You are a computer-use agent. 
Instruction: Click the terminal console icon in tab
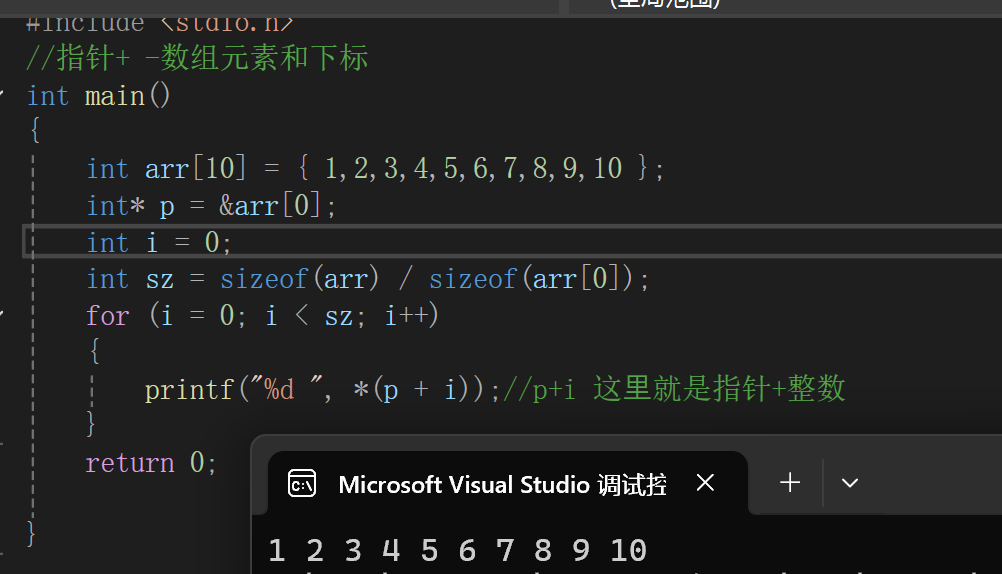tap(302, 484)
